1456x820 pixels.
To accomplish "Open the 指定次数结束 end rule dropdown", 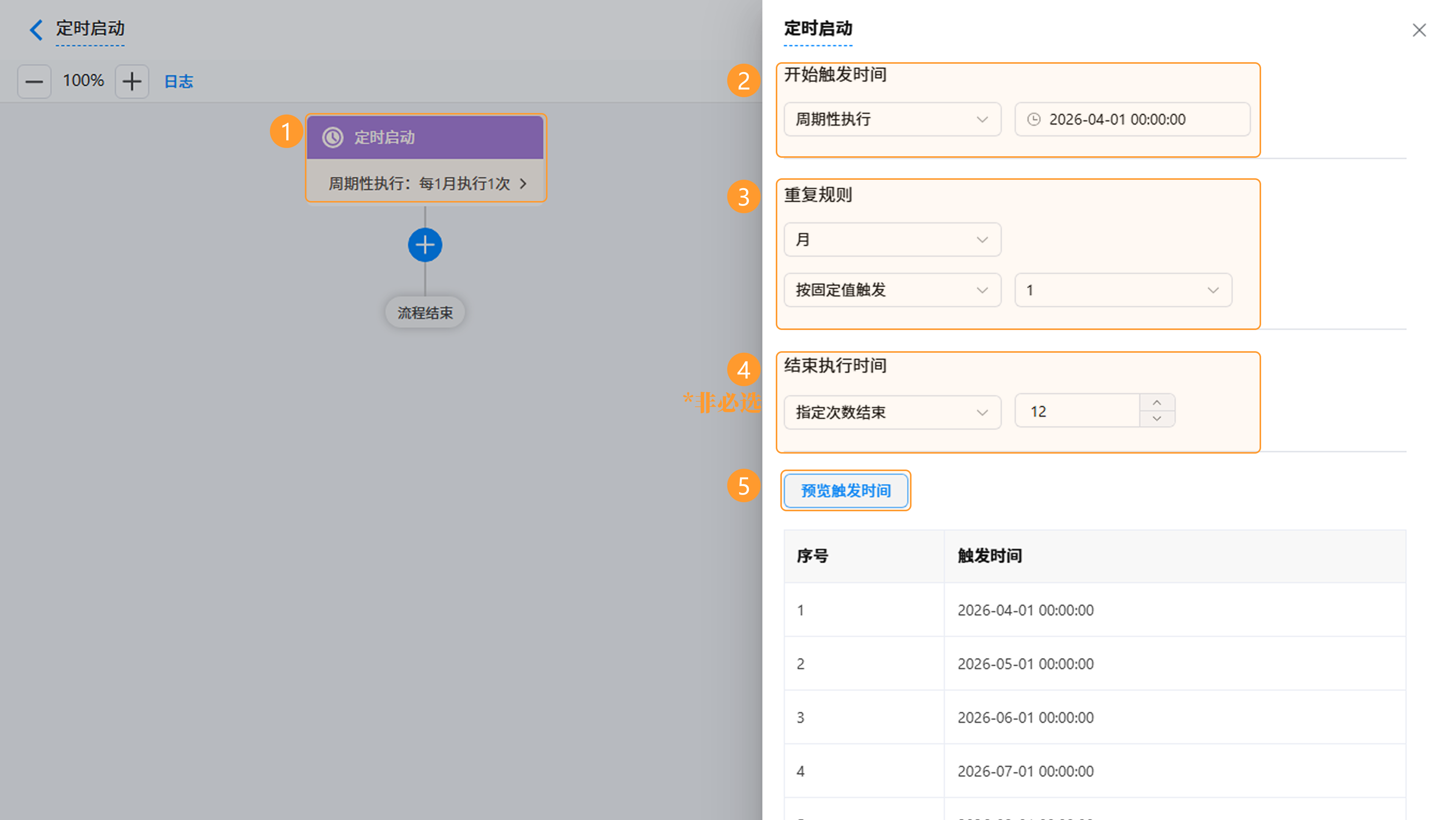I will (893, 412).
